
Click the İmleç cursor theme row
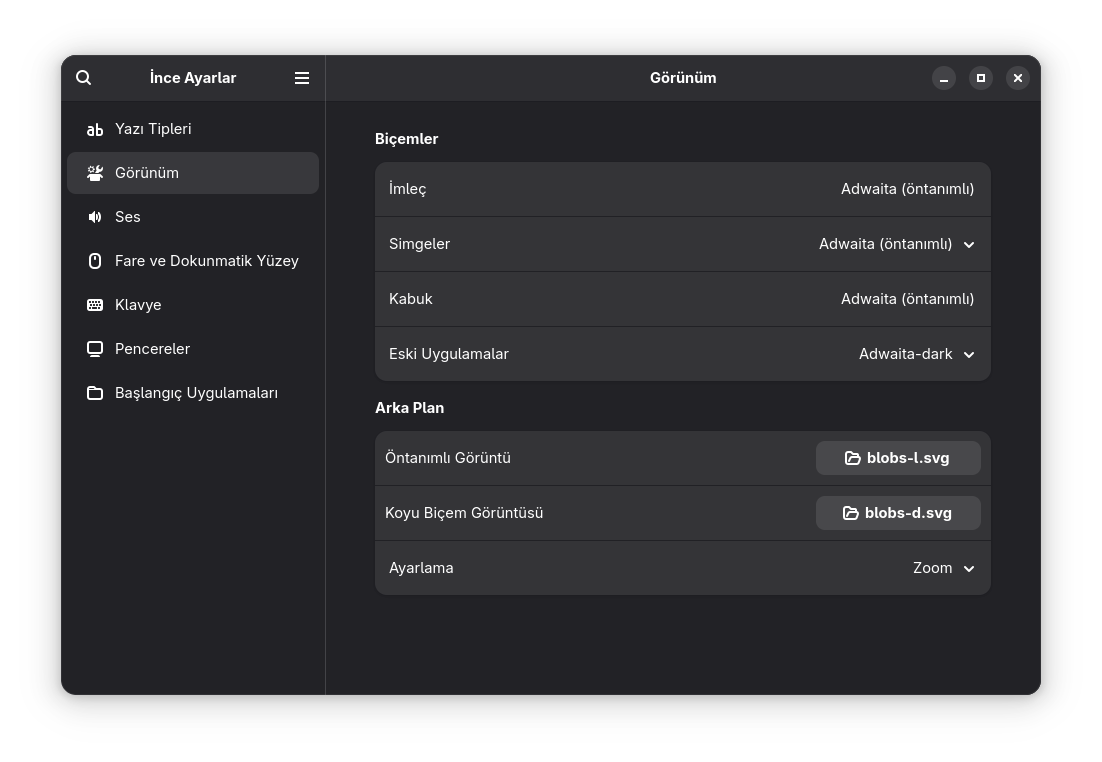[682, 189]
